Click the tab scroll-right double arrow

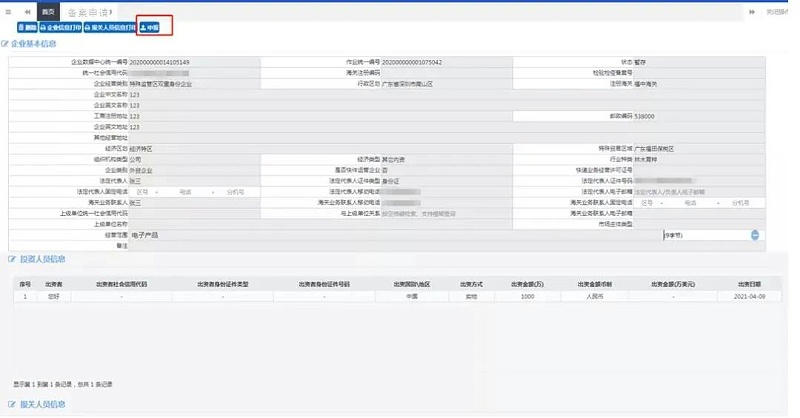click(752, 12)
